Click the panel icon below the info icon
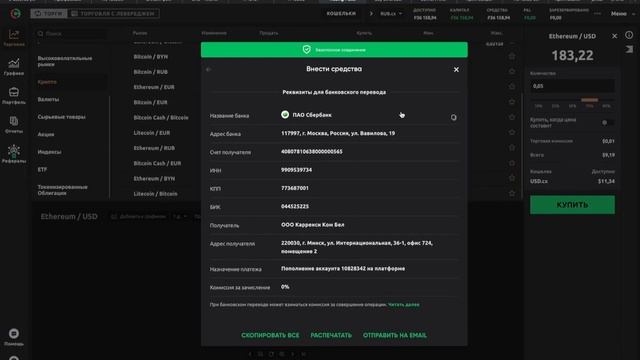 click(x=629, y=49)
